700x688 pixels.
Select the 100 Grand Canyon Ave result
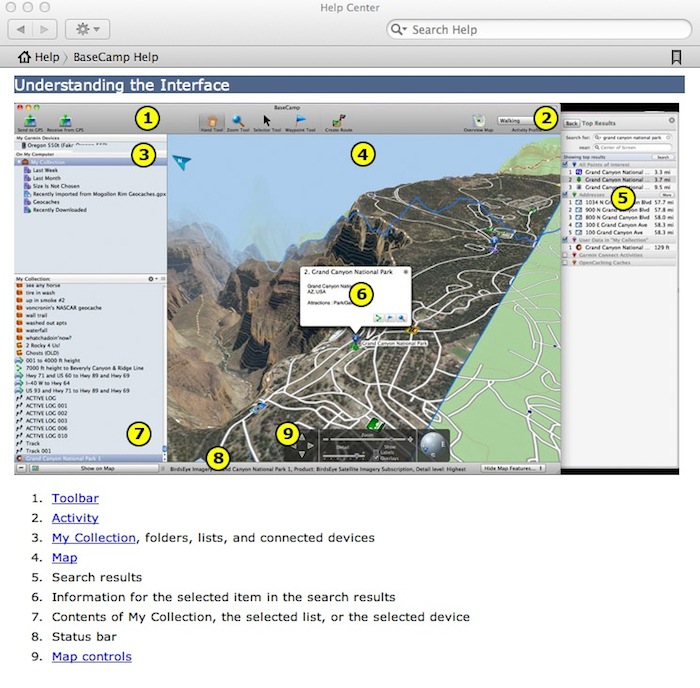[619, 232]
